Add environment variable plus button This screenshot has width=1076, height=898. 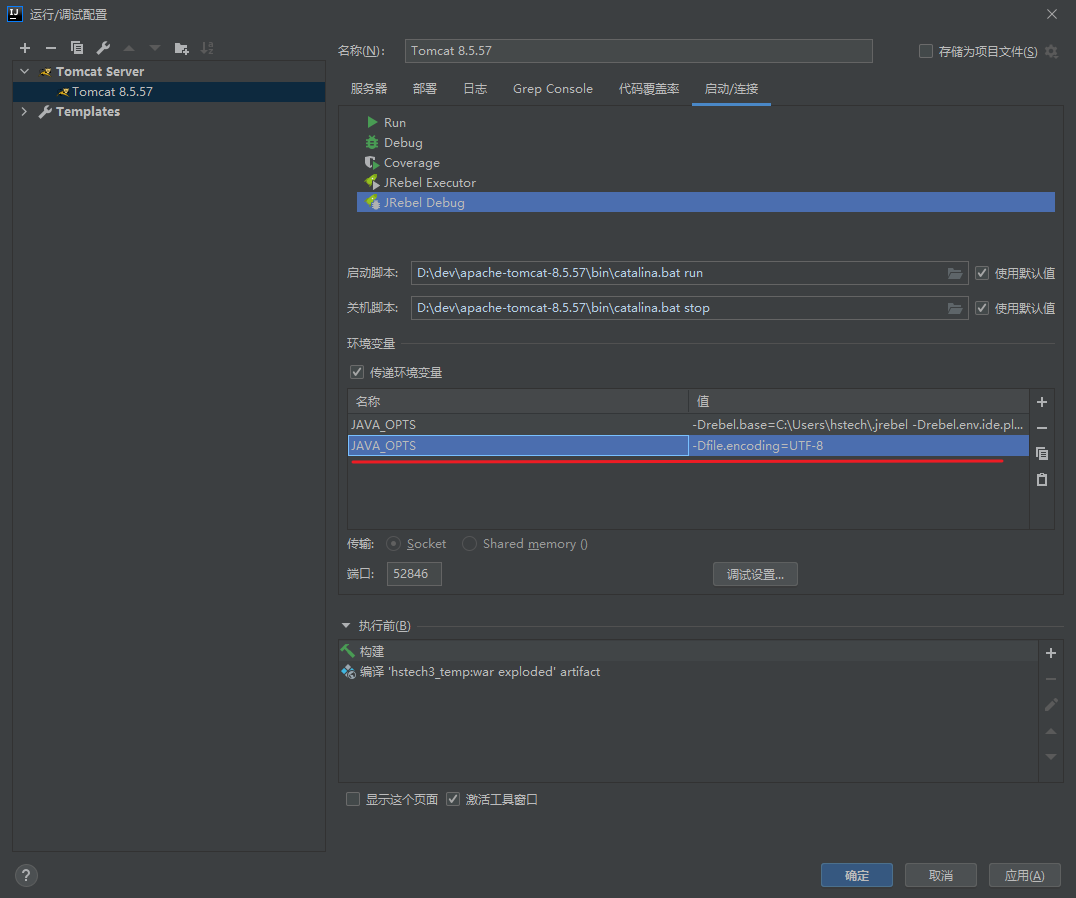click(x=1042, y=402)
